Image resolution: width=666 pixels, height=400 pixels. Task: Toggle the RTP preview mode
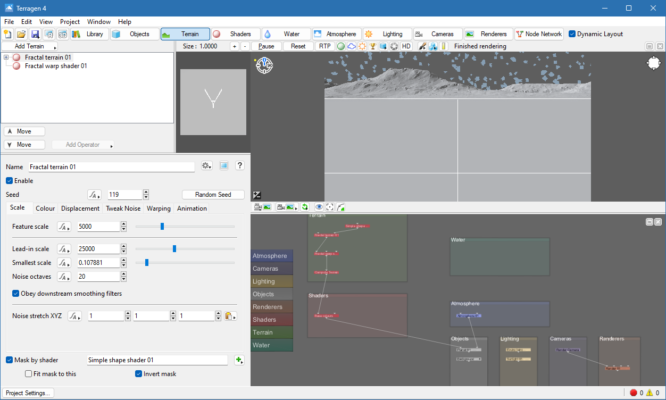point(325,46)
